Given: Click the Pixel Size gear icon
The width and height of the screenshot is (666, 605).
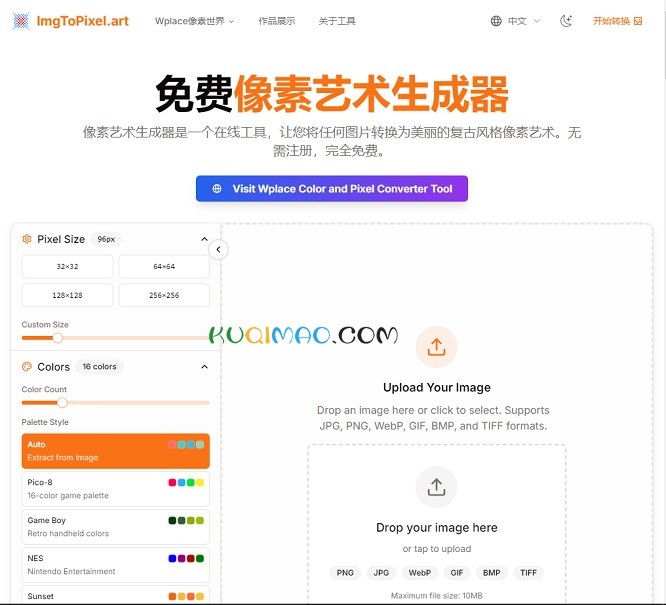Looking at the screenshot, I should click(x=27, y=240).
